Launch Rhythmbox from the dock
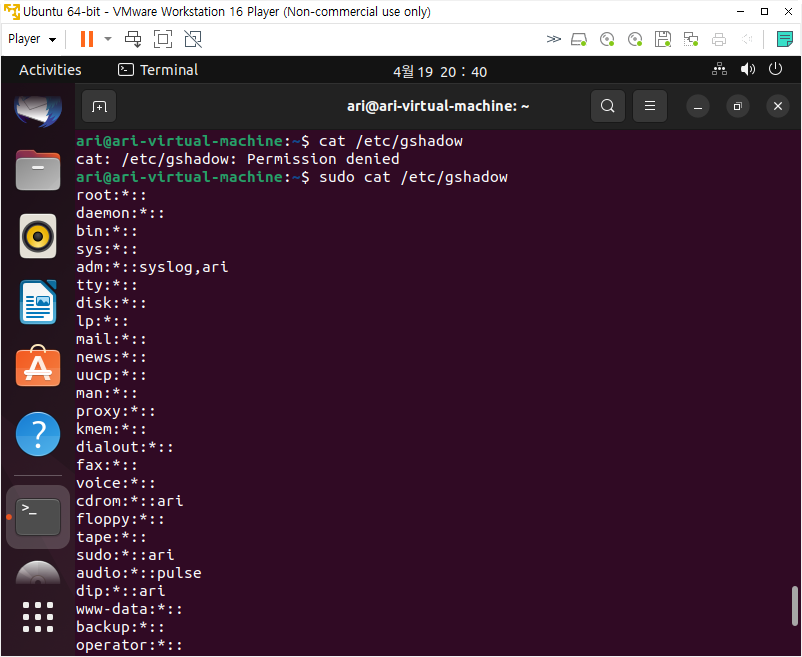This screenshot has height=657, width=802. click(x=38, y=237)
